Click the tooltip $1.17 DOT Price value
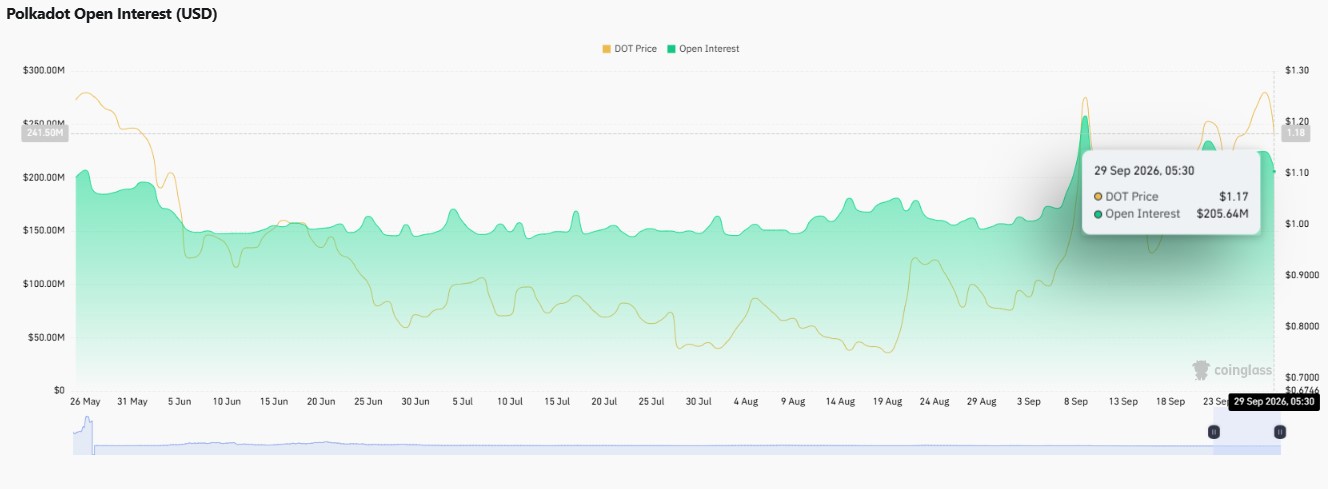1328x489 pixels. [1234, 197]
